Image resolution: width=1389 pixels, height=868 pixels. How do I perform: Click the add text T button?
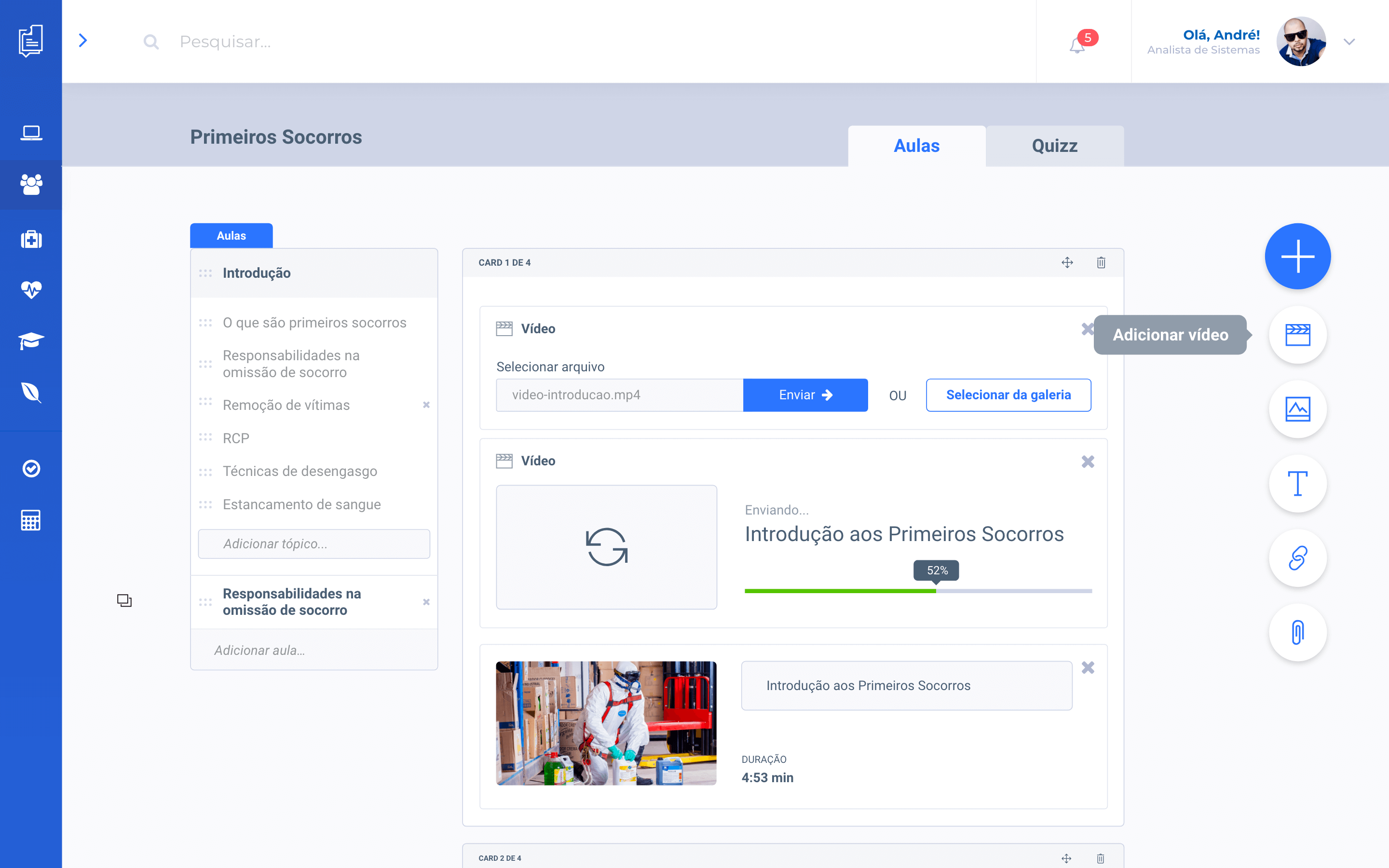tap(1297, 483)
